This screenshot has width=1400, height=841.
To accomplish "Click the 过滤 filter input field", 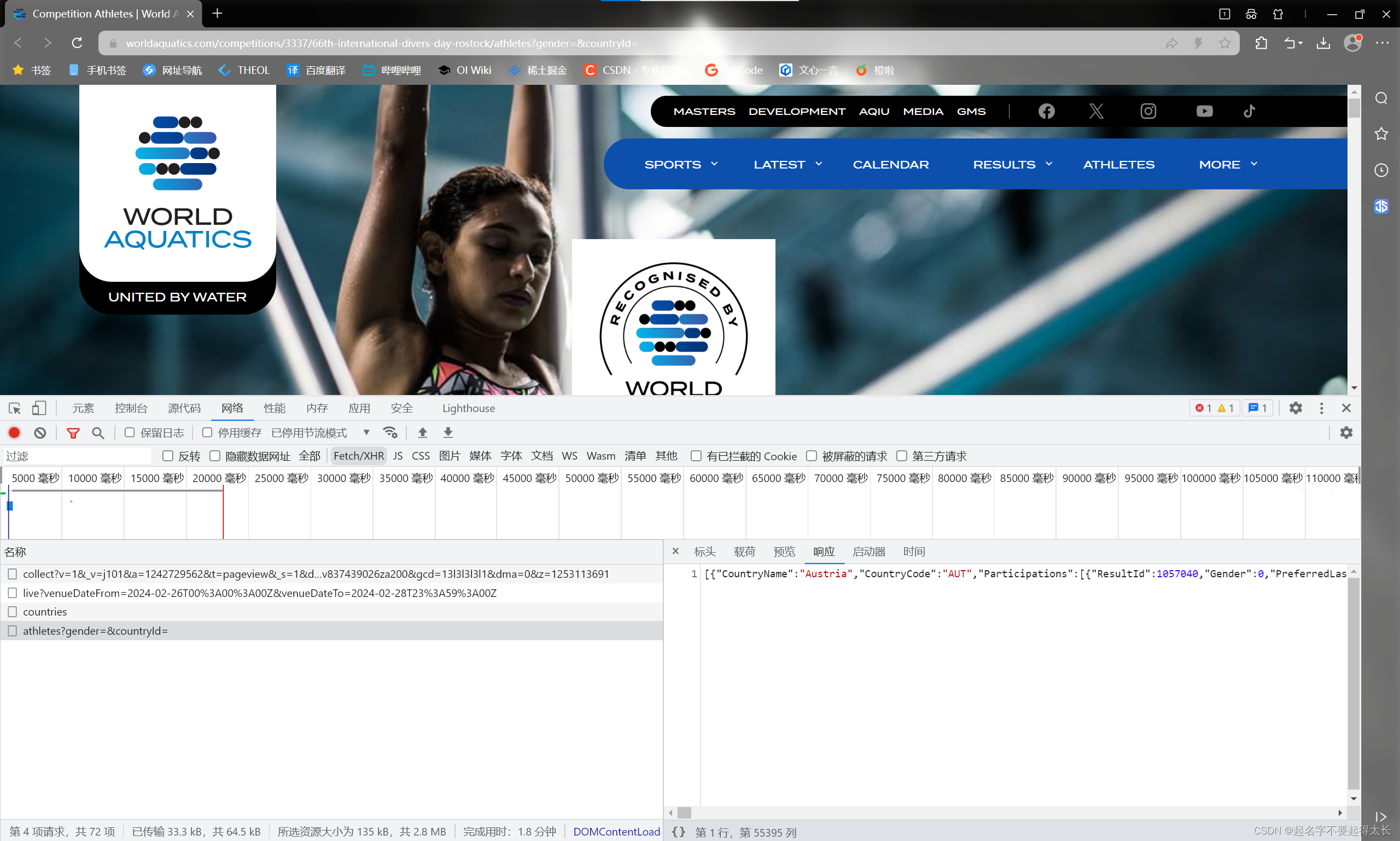I will (77, 456).
